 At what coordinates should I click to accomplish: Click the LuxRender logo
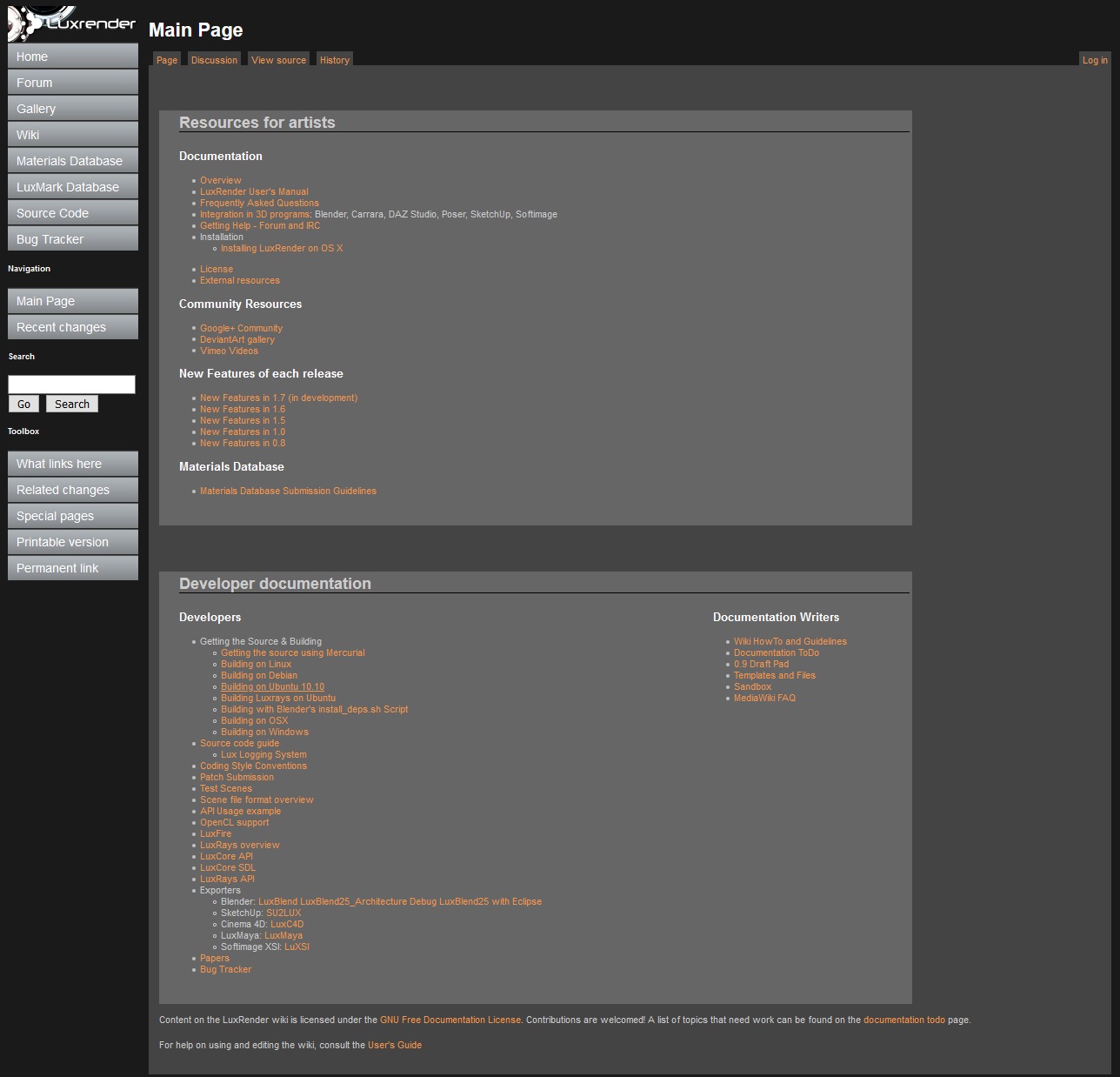(x=72, y=23)
